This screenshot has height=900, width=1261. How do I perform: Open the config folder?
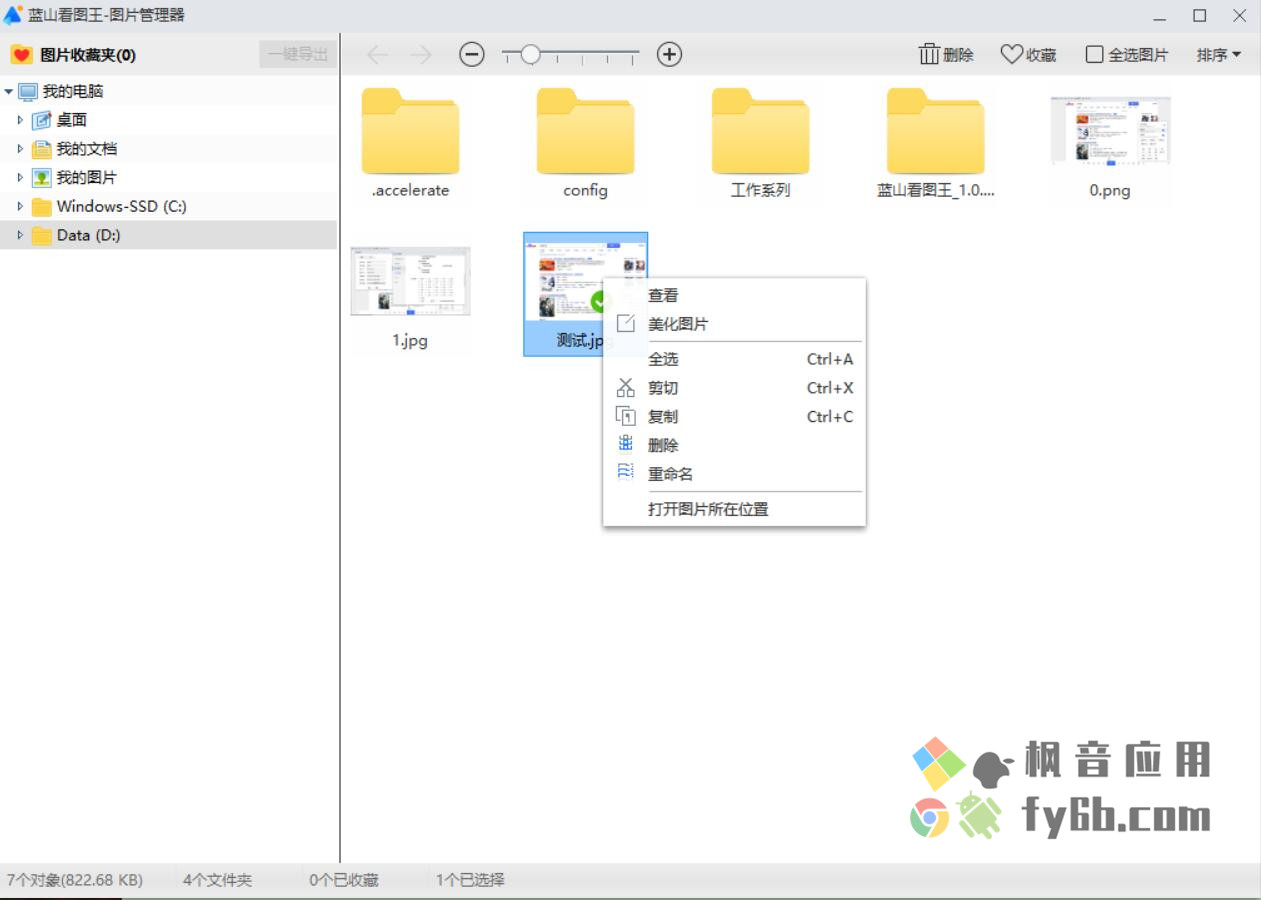pyautogui.click(x=585, y=131)
